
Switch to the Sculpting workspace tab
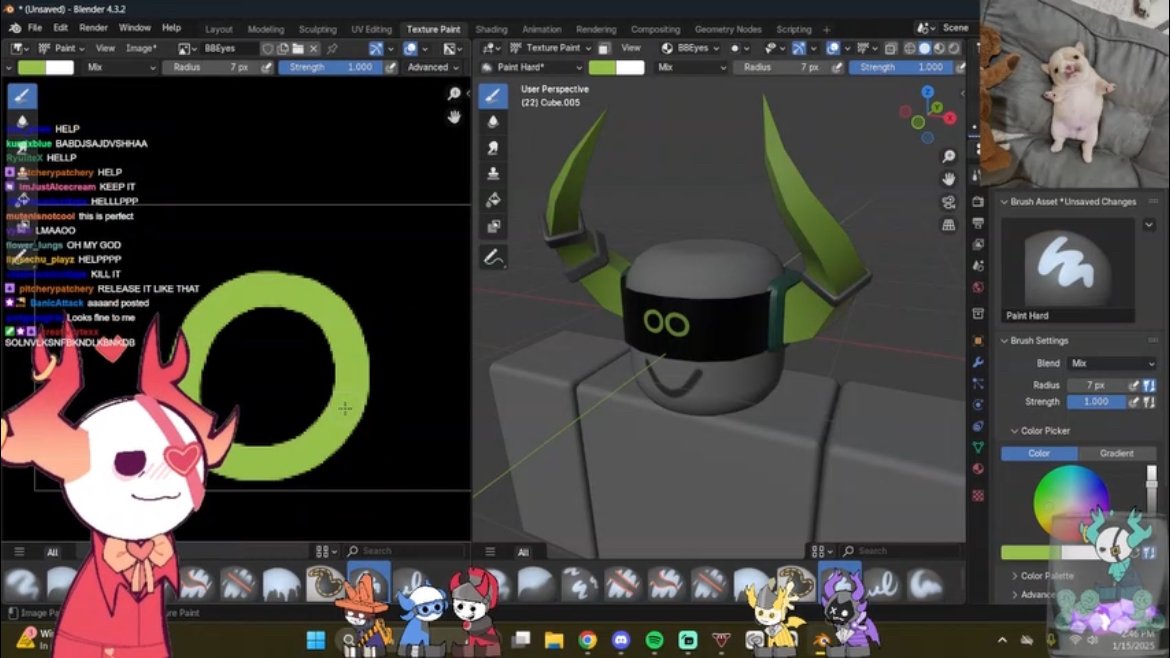[x=317, y=29]
